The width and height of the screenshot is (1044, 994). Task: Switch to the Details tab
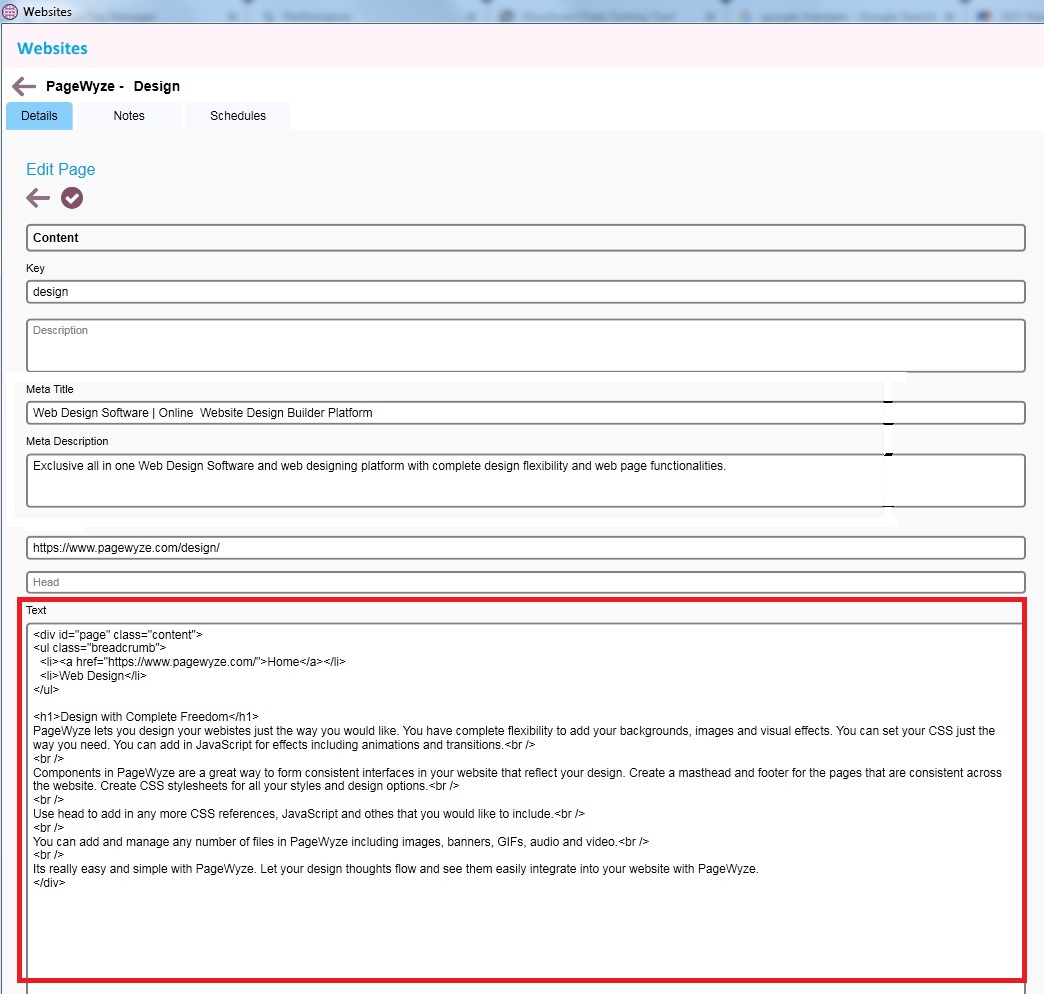click(39, 116)
